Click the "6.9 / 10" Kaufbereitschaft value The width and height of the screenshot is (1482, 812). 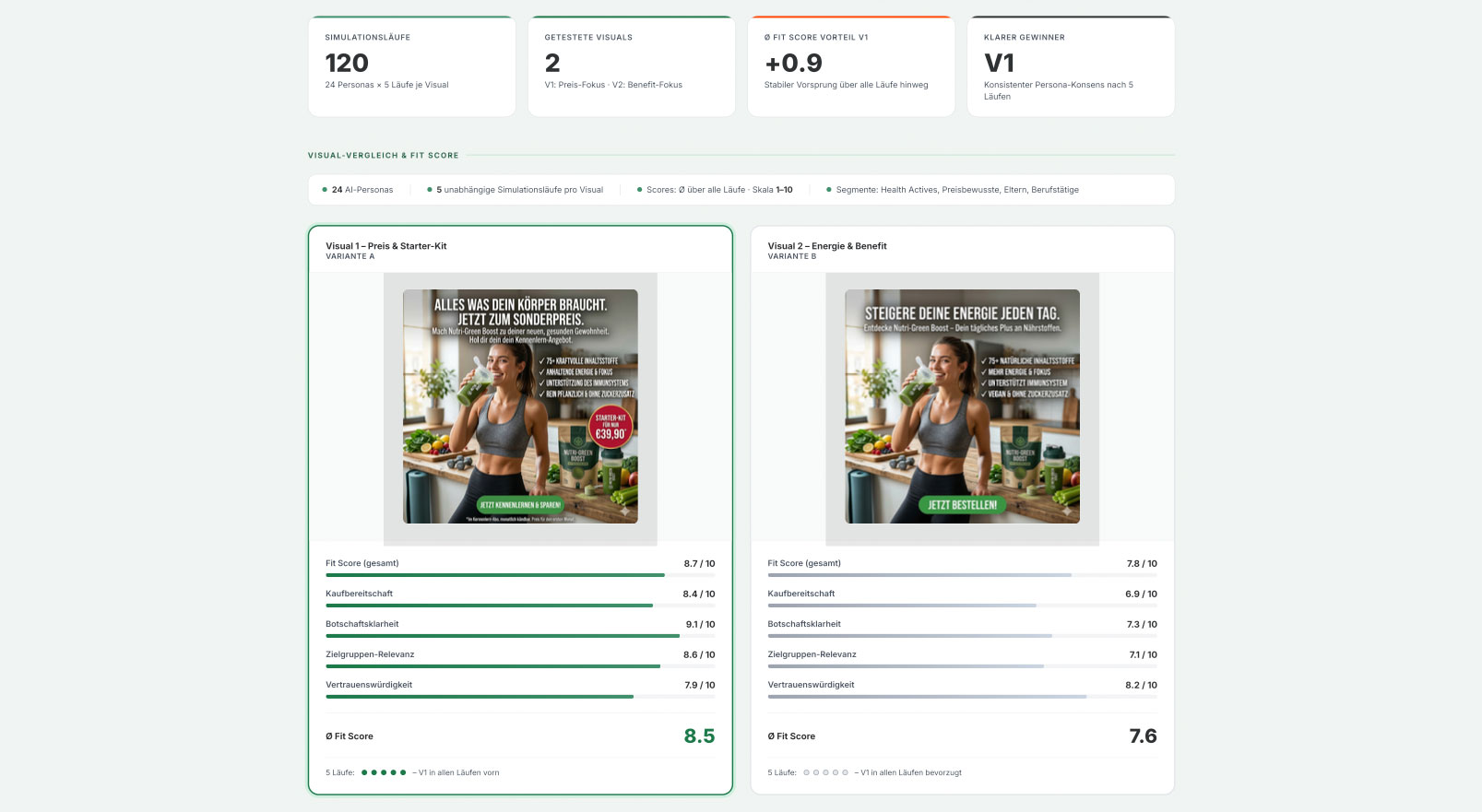[x=1141, y=594]
